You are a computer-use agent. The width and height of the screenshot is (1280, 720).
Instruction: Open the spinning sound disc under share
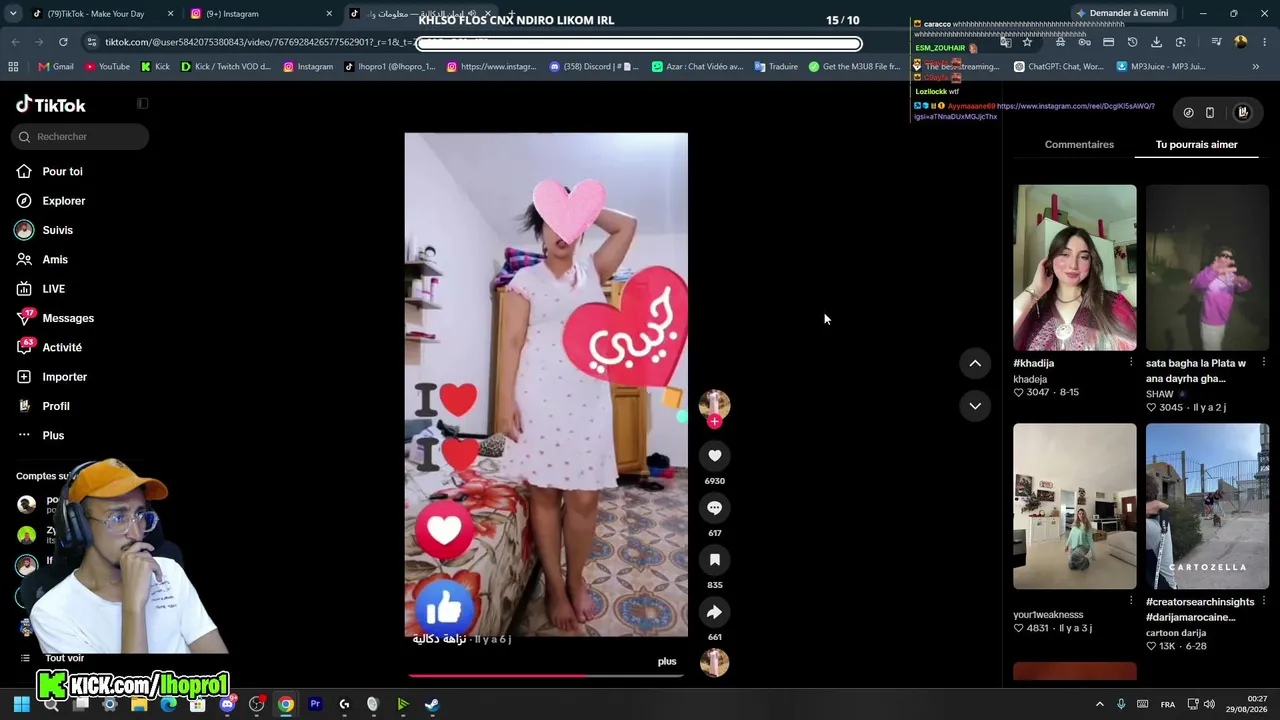click(x=714, y=662)
